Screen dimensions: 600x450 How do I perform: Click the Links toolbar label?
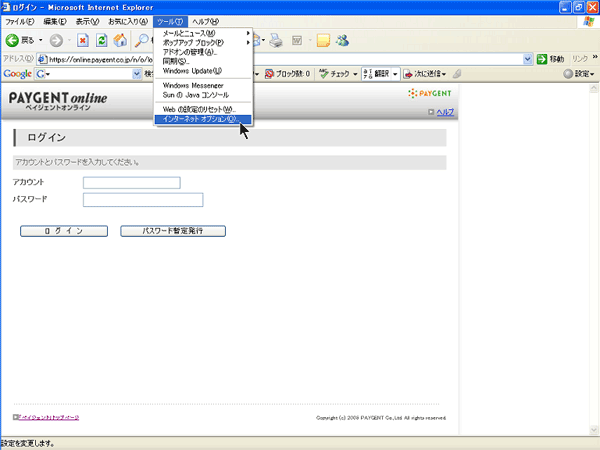pos(580,59)
